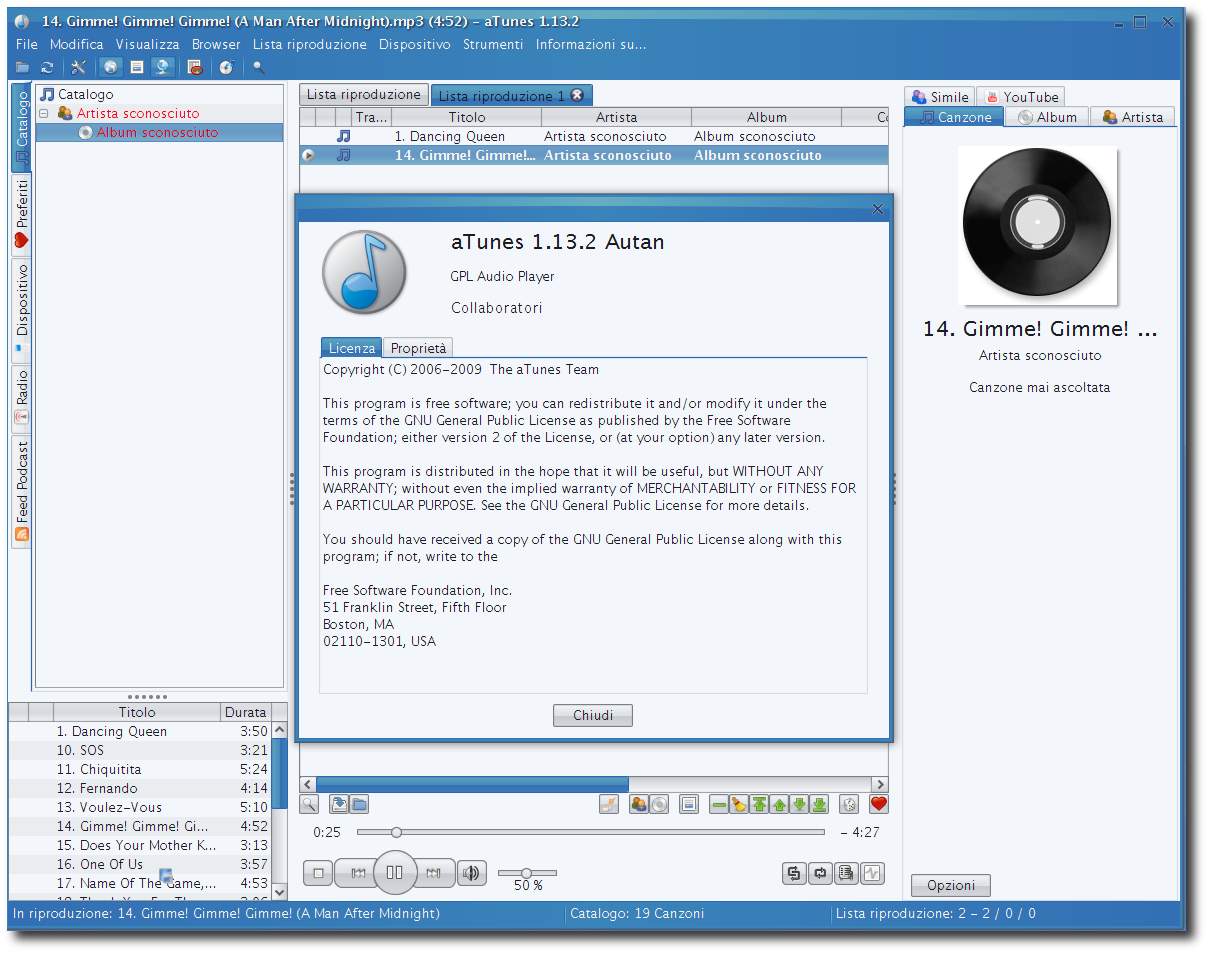Image resolution: width=1209 pixels, height=954 pixels.
Task: Move song to top with green arrow
Action: point(759,804)
